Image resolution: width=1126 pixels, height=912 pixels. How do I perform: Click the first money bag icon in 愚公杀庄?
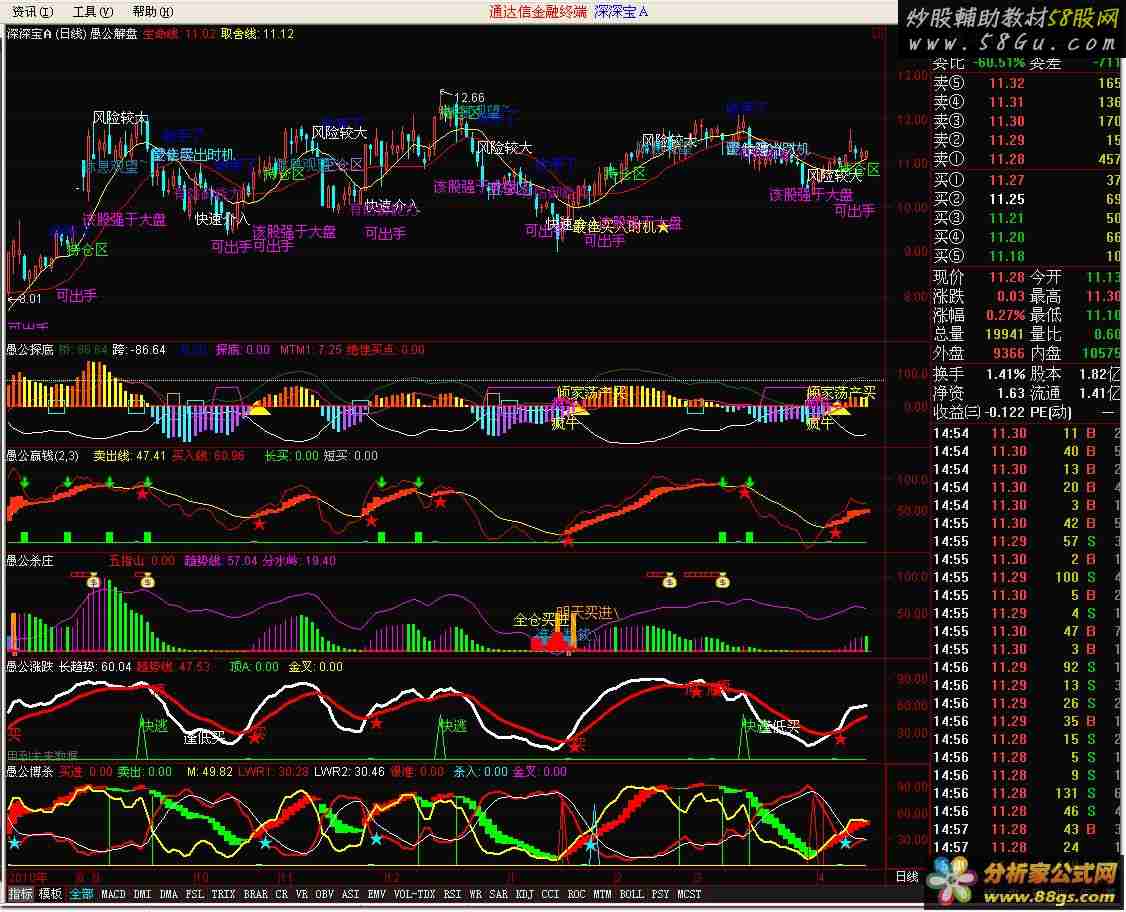tap(93, 581)
